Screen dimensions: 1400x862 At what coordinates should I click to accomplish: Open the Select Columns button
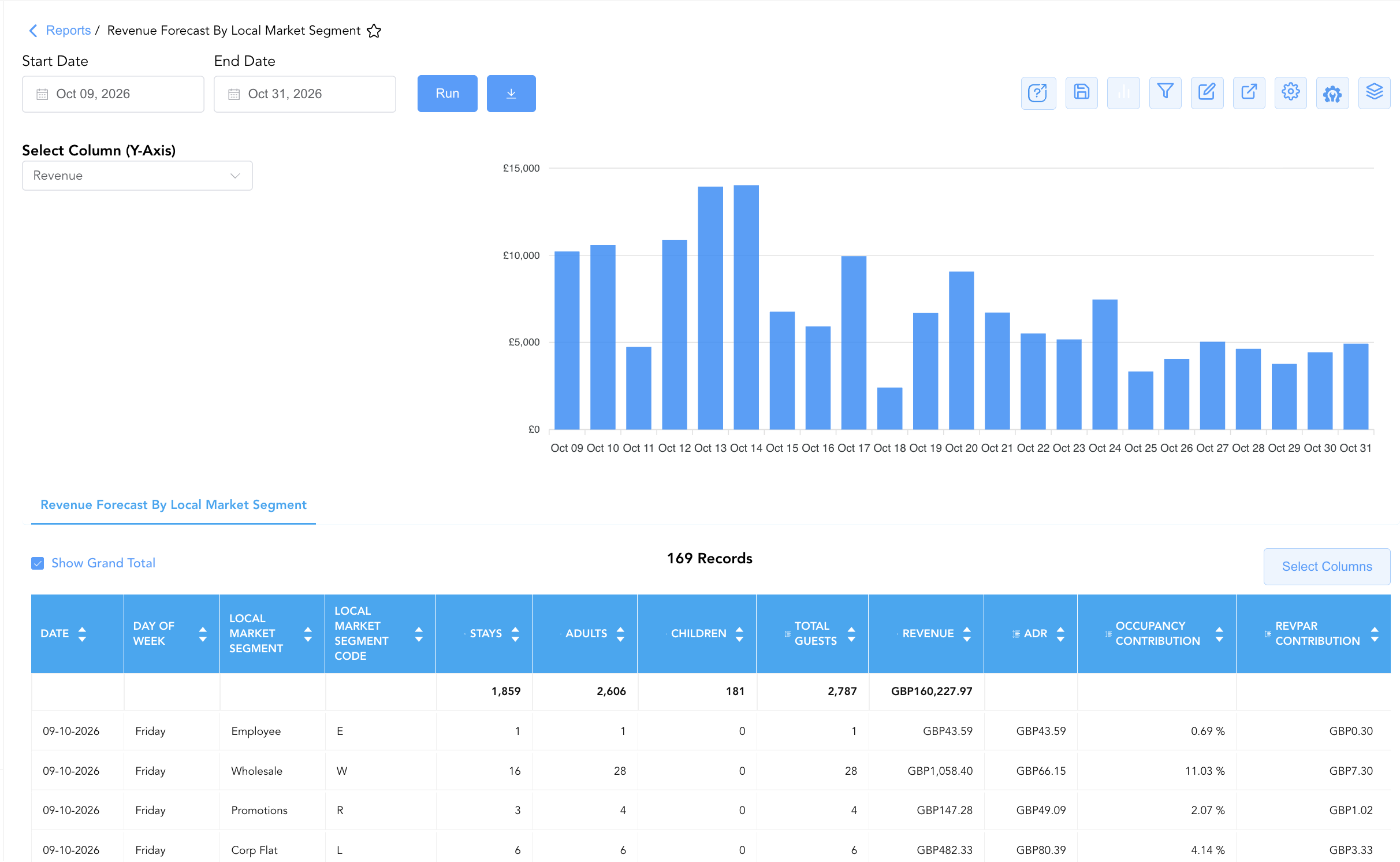pos(1327,567)
